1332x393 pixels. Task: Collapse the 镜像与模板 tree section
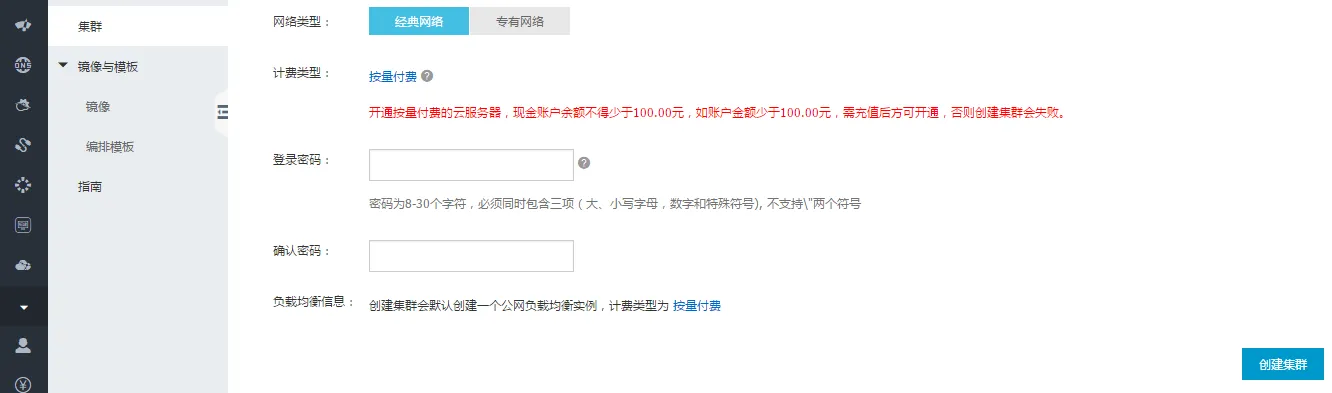click(x=64, y=66)
